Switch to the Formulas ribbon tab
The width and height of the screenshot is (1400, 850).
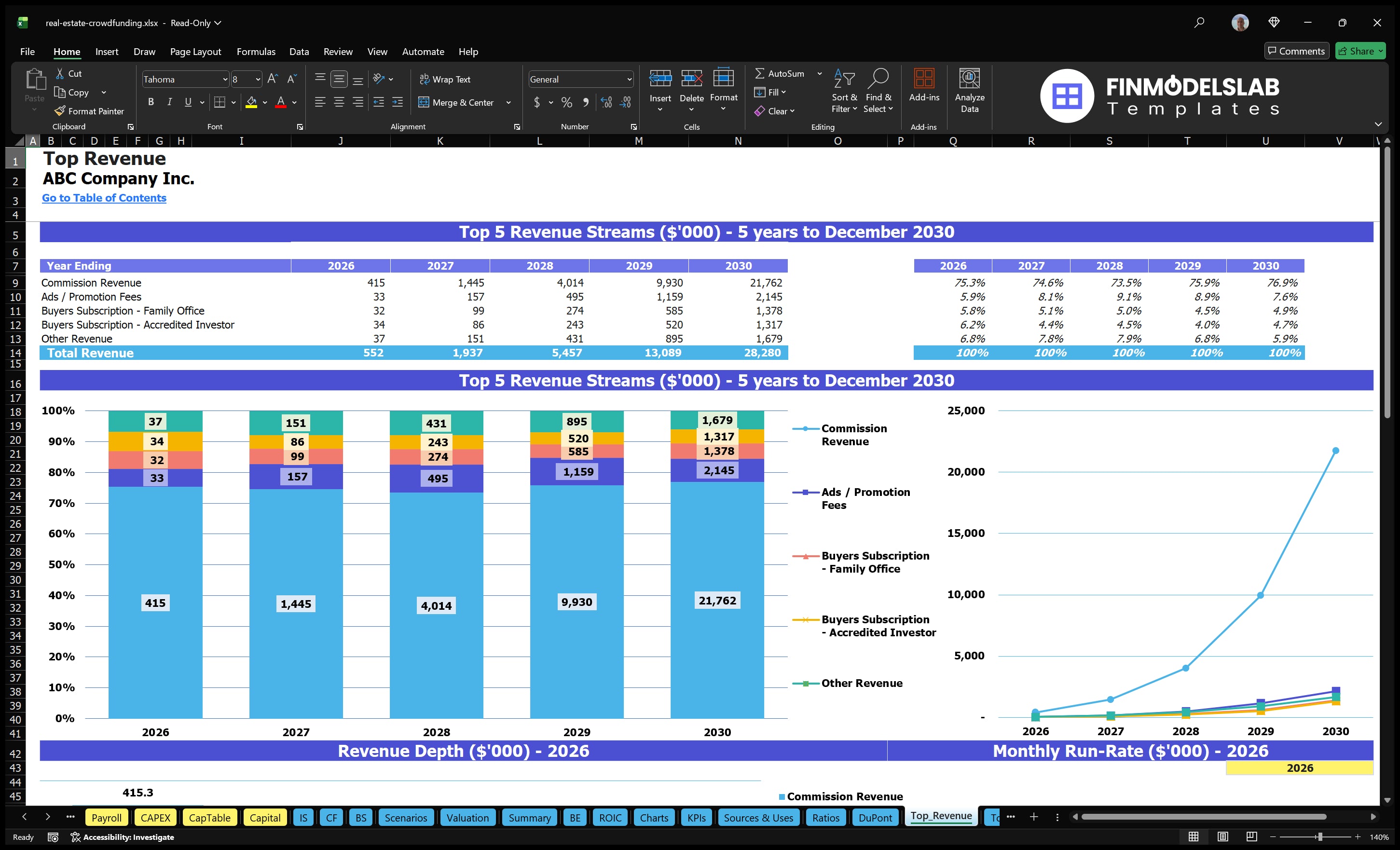[256, 52]
